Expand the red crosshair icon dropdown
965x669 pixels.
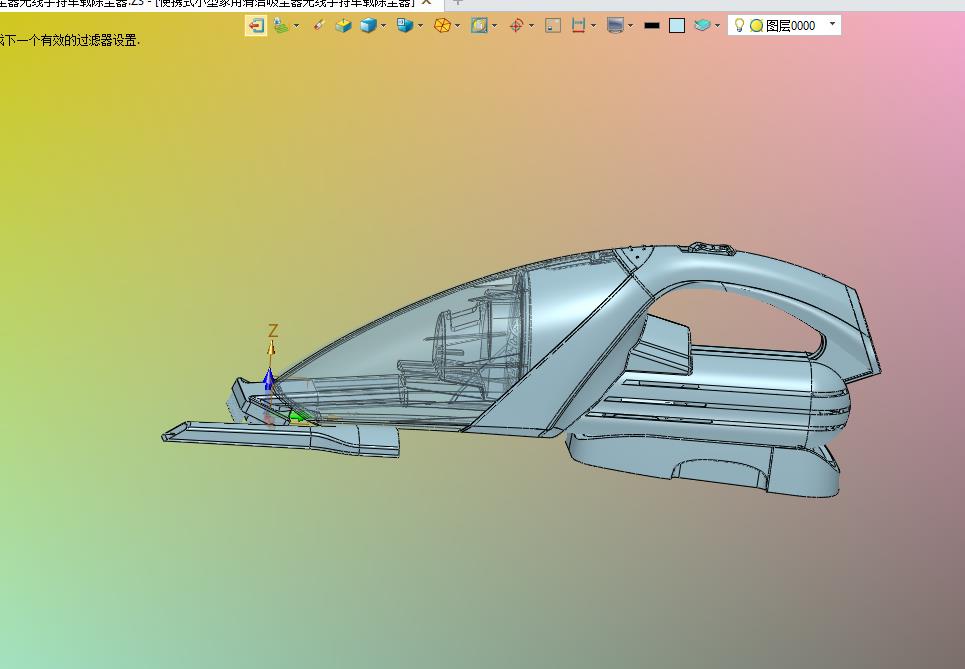point(532,25)
